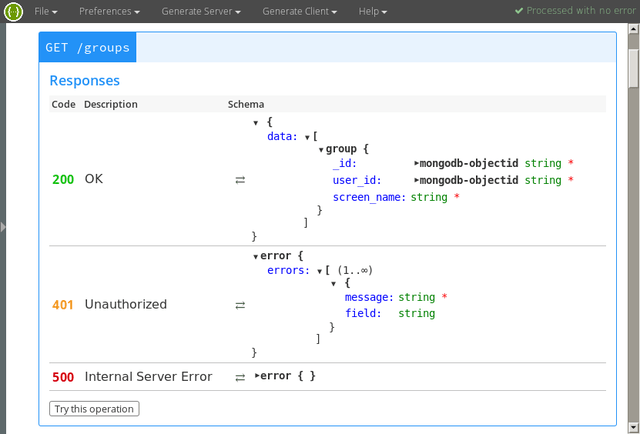The height and width of the screenshot is (434, 640).
Task: Expand the editor pane with left arrow
Action: pos(3,227)
